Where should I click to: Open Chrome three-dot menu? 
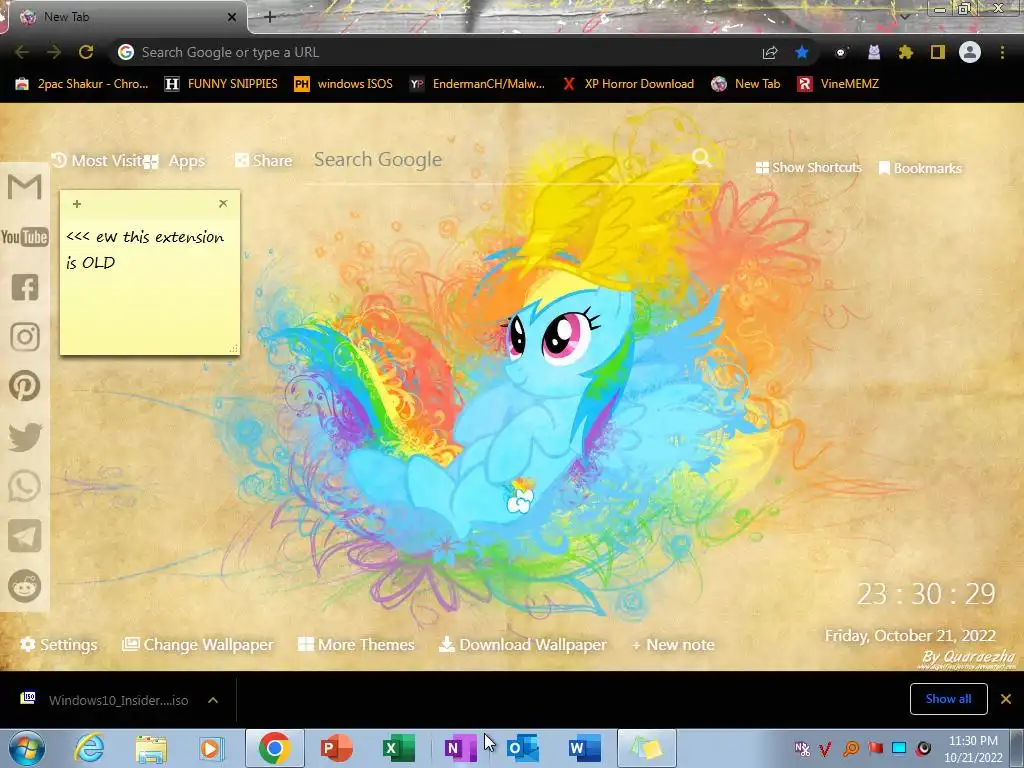coord(1002,52)
